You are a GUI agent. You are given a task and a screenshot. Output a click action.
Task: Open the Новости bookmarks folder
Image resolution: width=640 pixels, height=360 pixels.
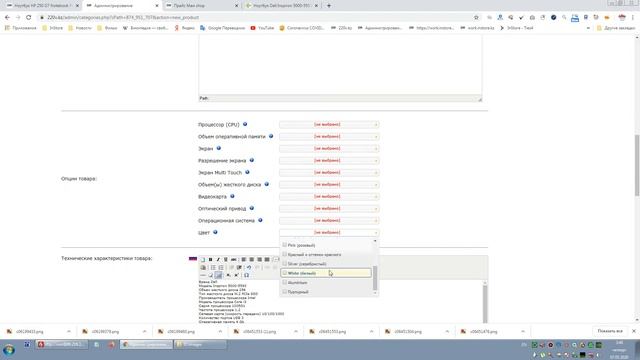click(x=80, y=28)
